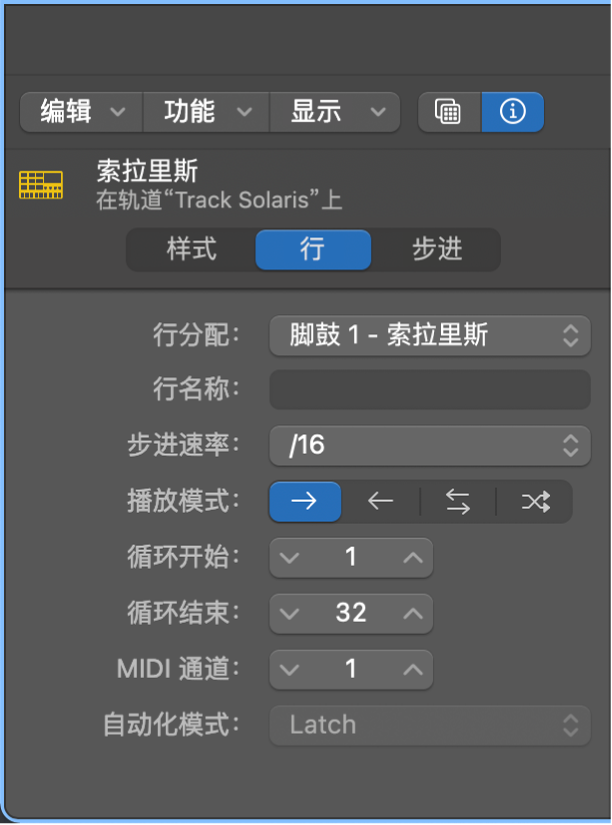
Task: Open the 步进速率 /16 pop-up menu
Action: 430,445
